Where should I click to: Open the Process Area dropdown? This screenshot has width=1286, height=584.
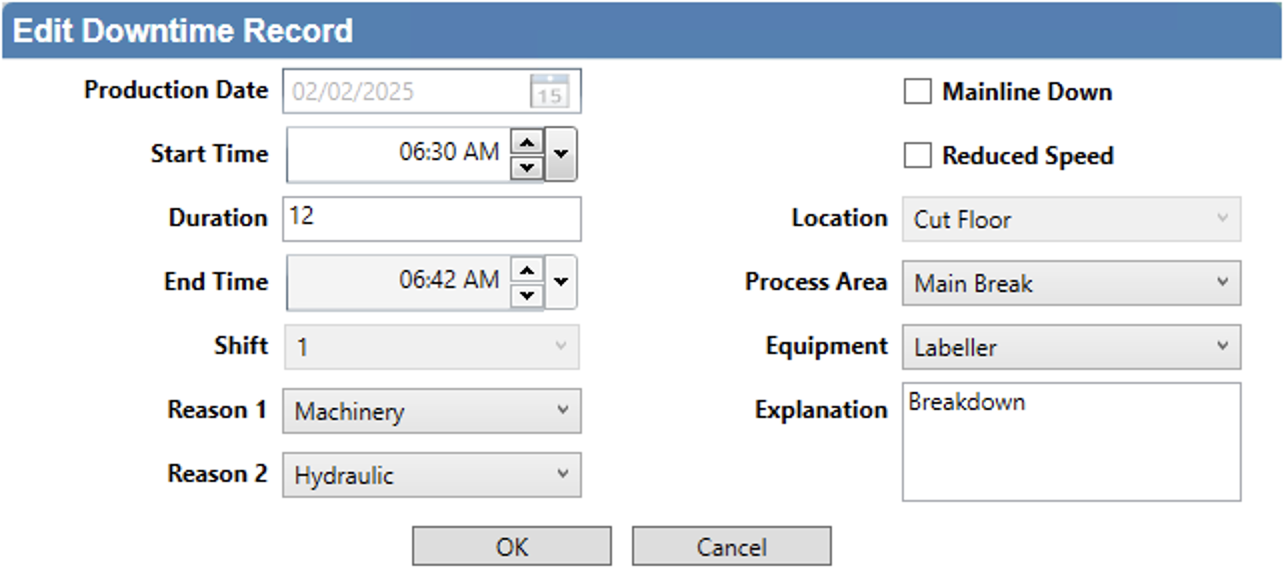pos(1071,283)
